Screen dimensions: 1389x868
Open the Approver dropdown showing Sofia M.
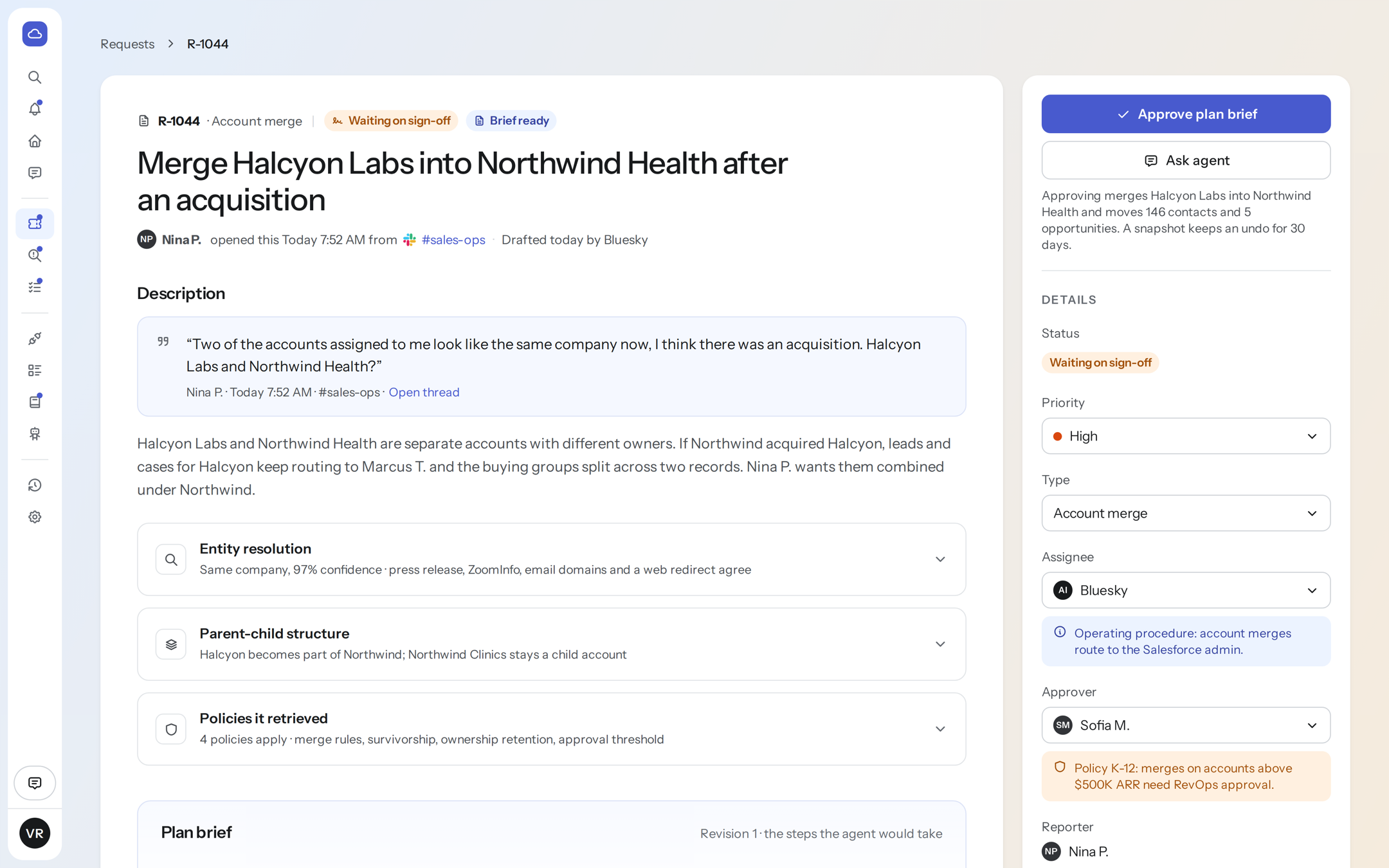tap(1186, 725)
